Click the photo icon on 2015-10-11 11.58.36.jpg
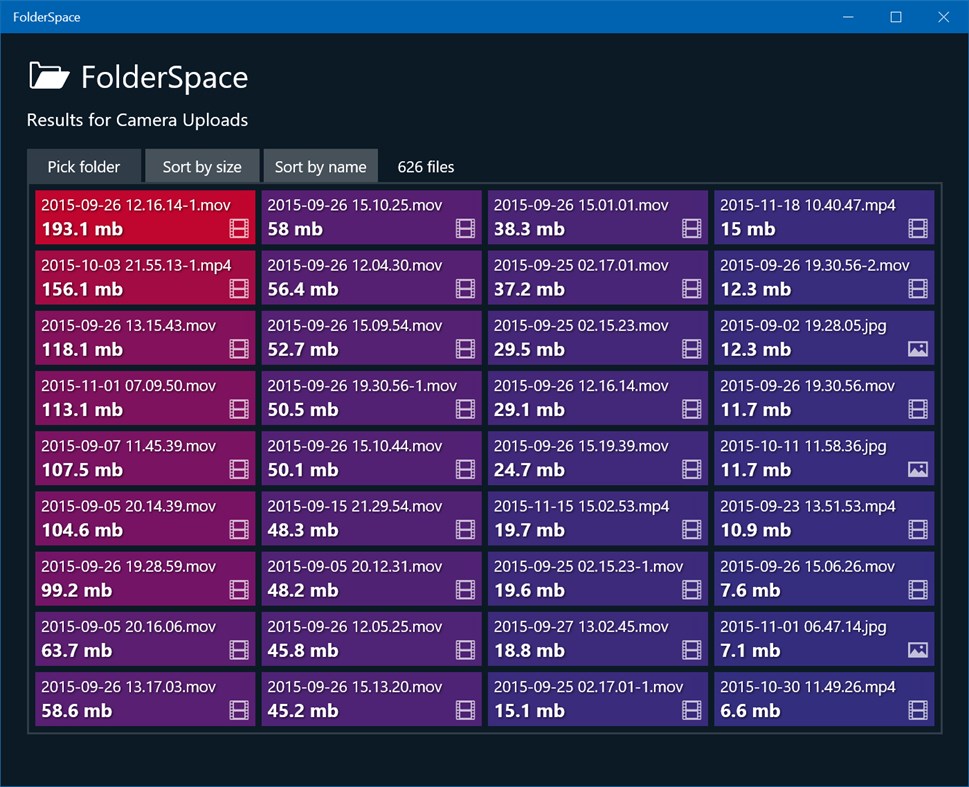The height and width of the screenshot is (787, 969). point(918,469)
